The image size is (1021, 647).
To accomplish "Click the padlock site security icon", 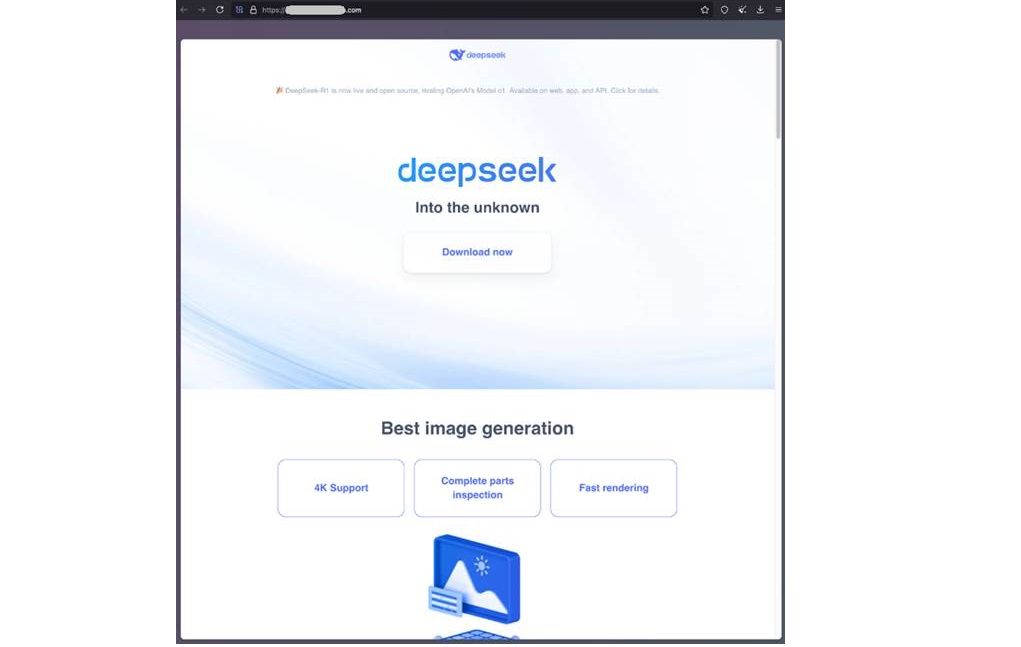I will 253,10.
